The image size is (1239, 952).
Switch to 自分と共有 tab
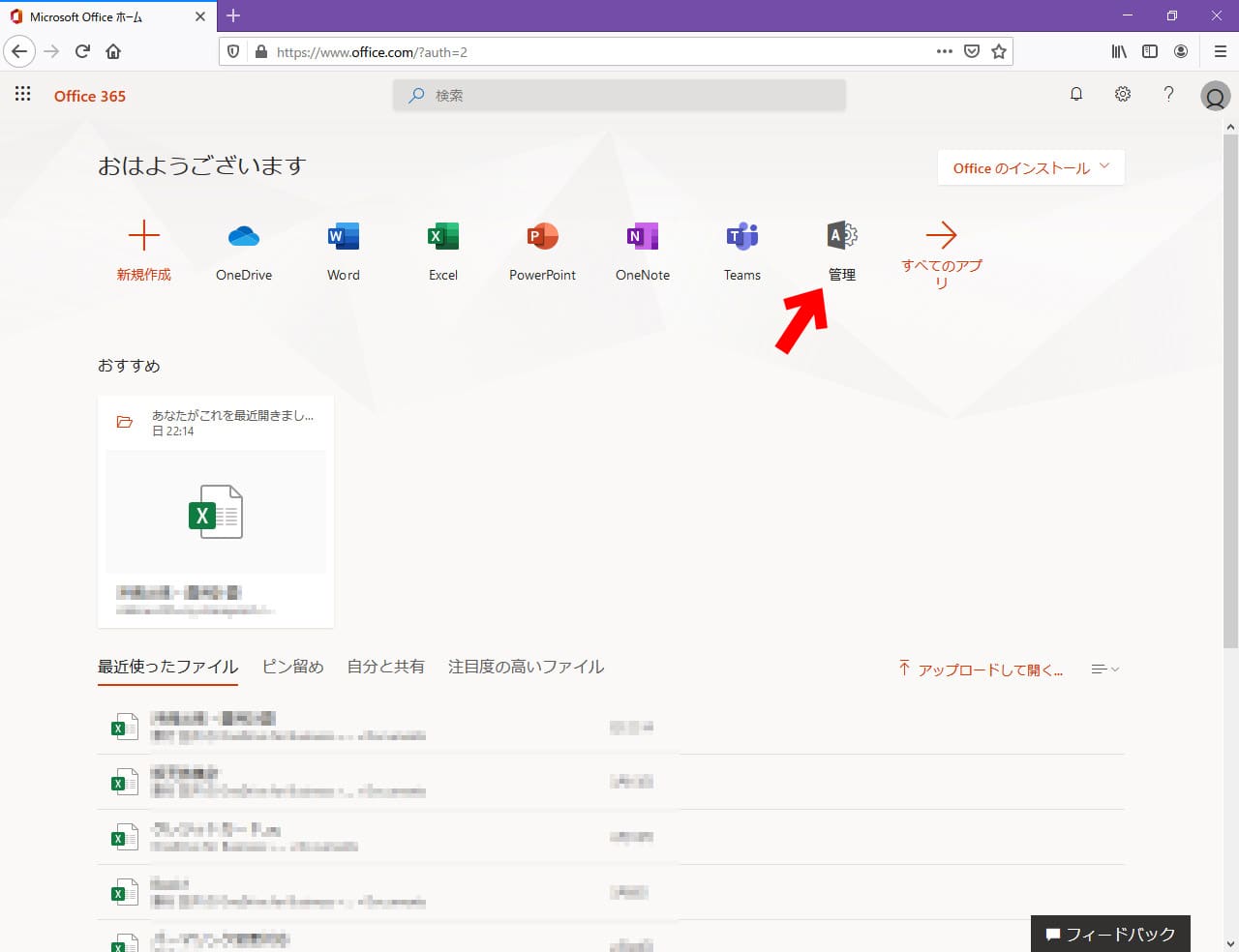(385, 667)
